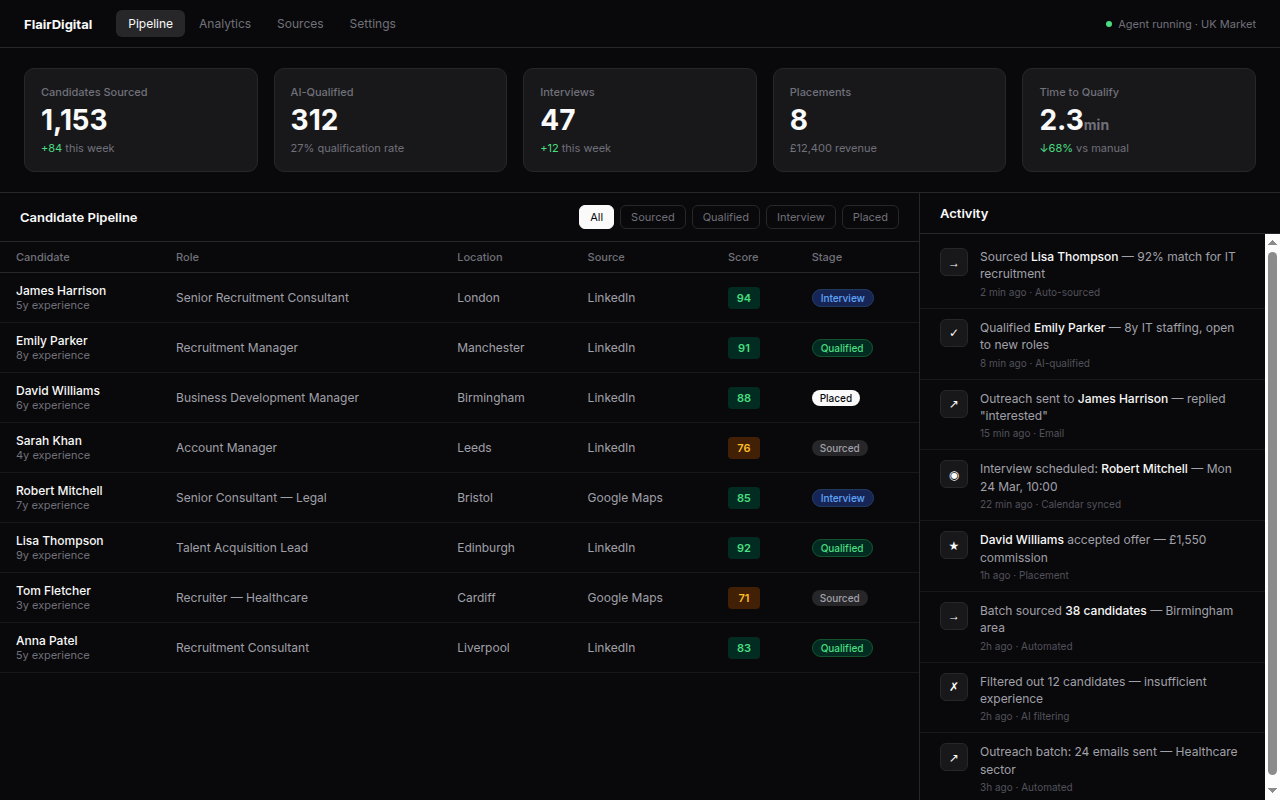Click the Healthcare outreach batch arrow icon
This screenshot has height=800, width=1280.
tap(953, 758)
